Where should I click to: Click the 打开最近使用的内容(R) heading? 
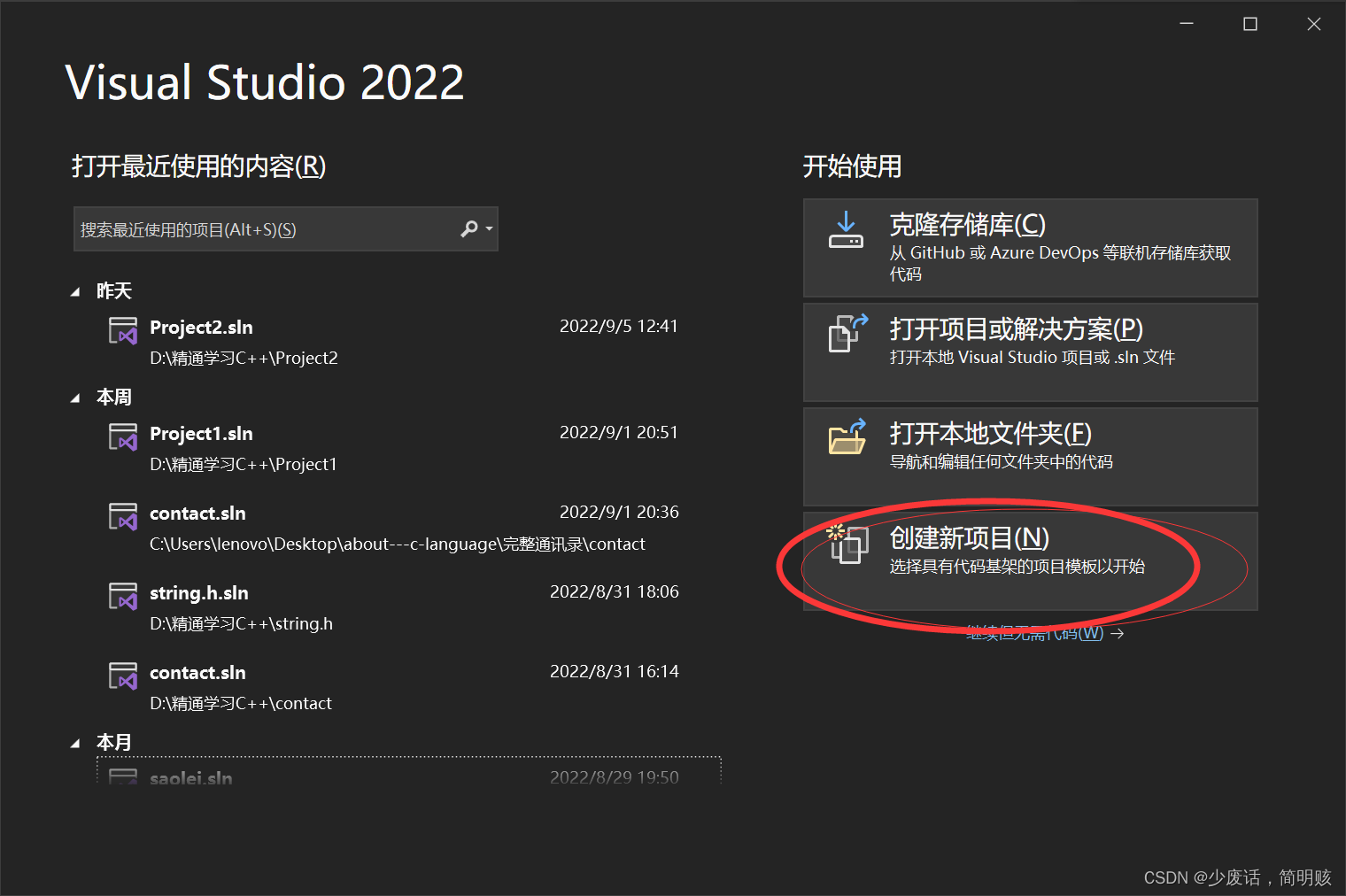click(198, 166)
